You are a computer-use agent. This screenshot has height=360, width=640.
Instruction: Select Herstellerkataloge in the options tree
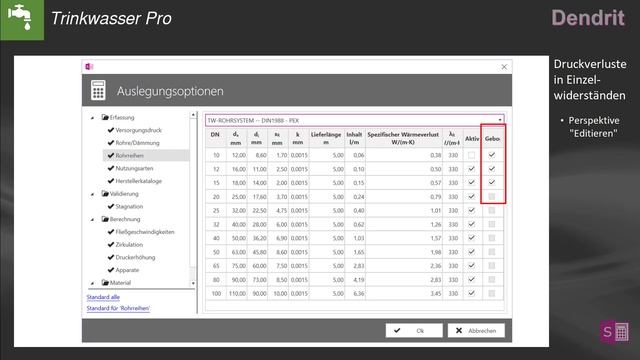click(x=138, y=181)
